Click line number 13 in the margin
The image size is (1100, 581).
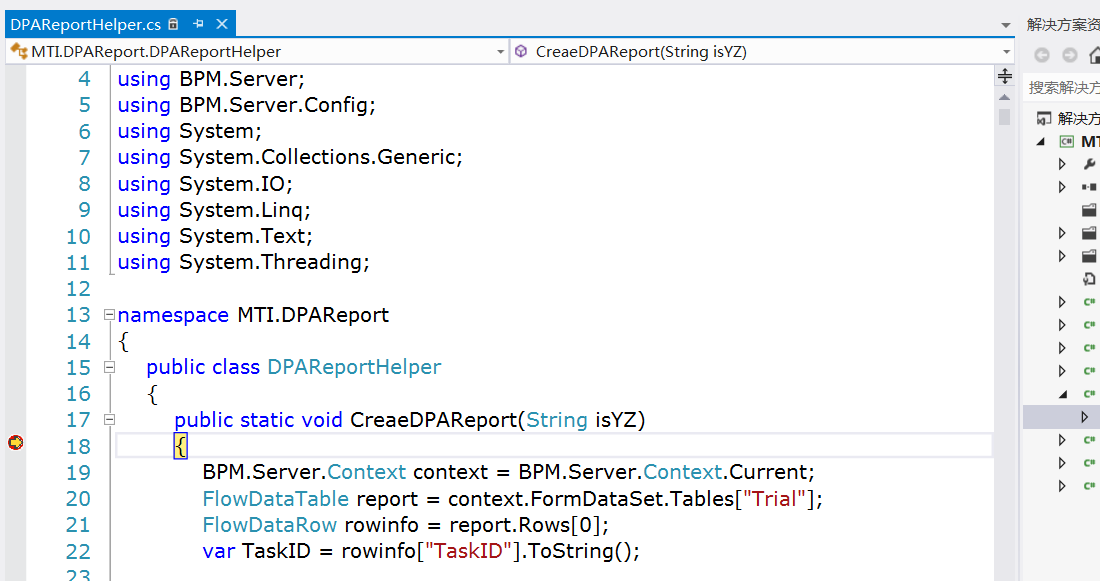[x=78, y=315]
